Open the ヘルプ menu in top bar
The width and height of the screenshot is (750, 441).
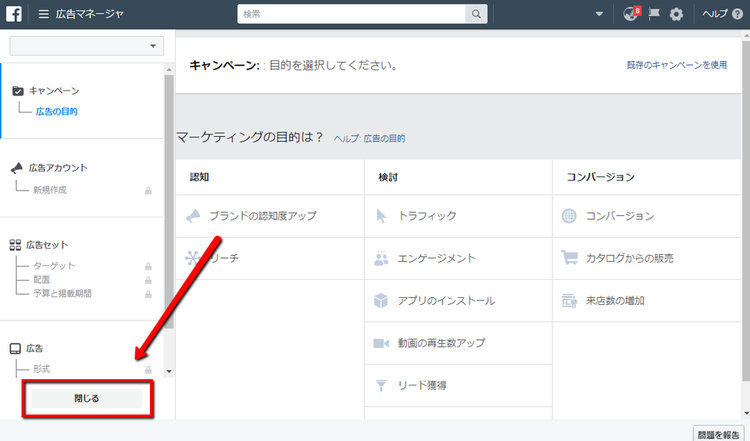pos(722,14)
